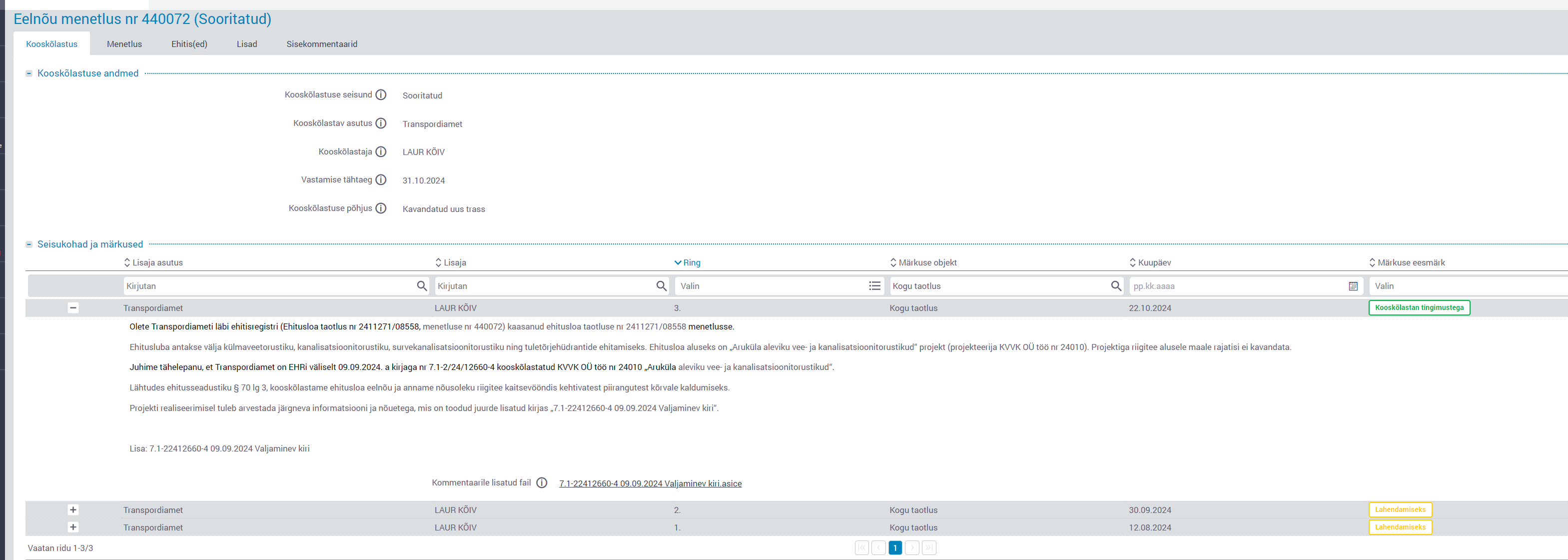1568x560 pixels.
Task: Sort table by Kuupäev column header
Action: pyautogui.click(x=1153, y=262)
